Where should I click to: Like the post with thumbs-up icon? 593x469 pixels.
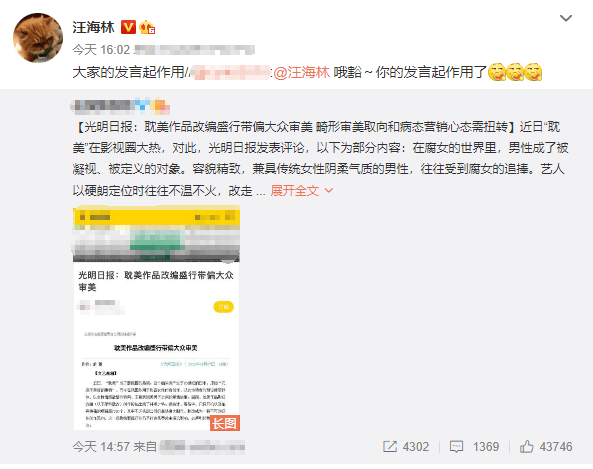[526, 447]
